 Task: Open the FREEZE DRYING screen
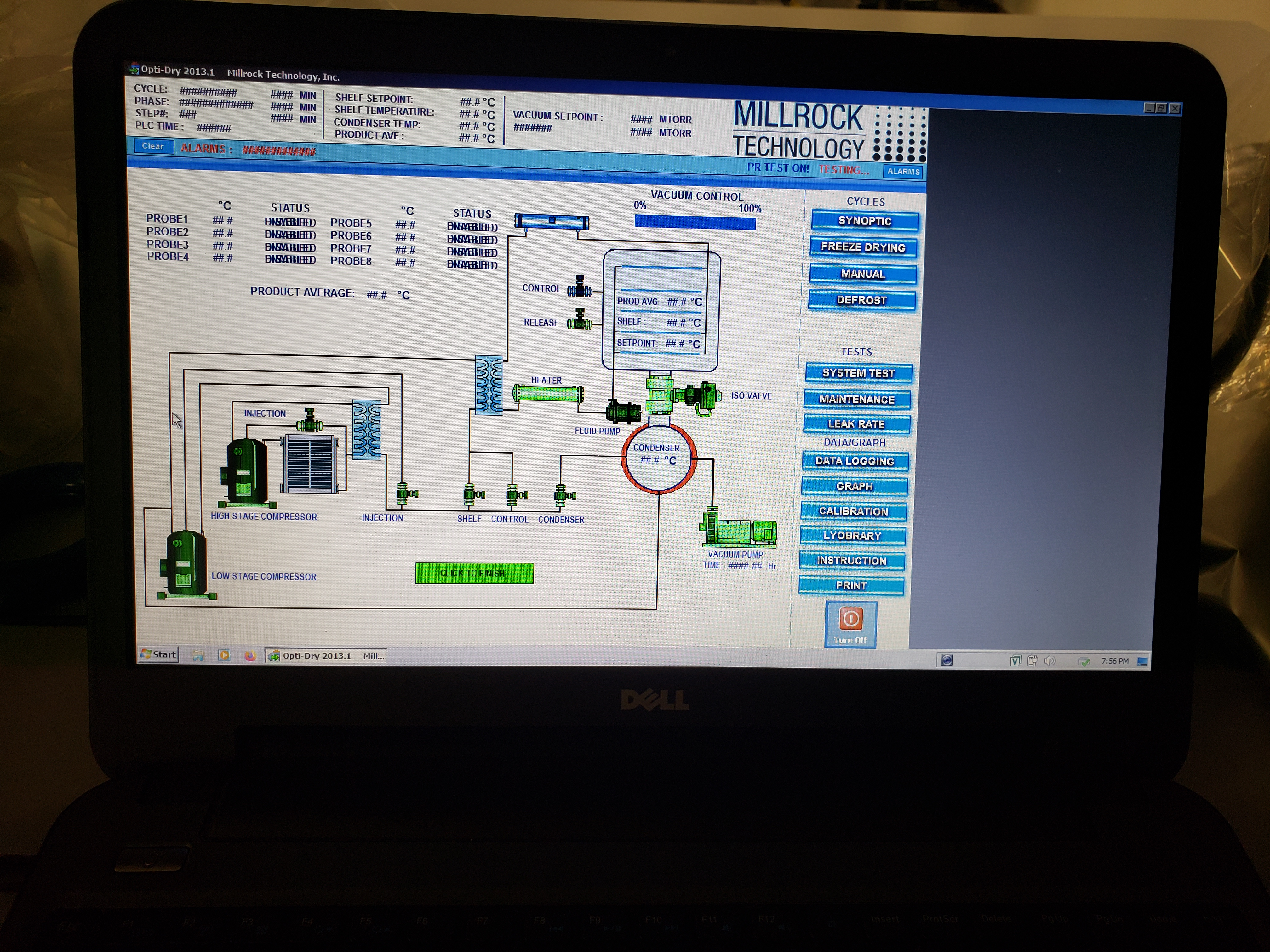(x=863, y=247)
